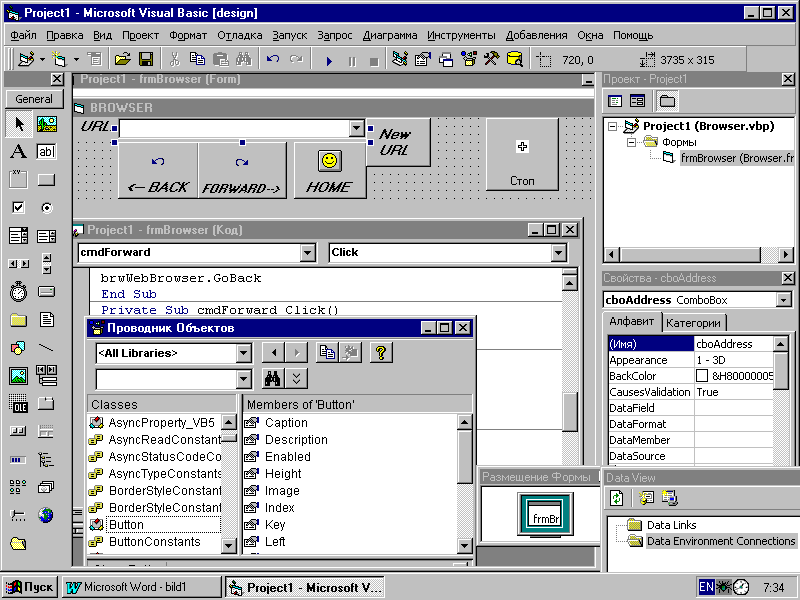Click the Save Project toolbar icon
The width and height of the screenshot is (800, 600).
pos(146,60)
